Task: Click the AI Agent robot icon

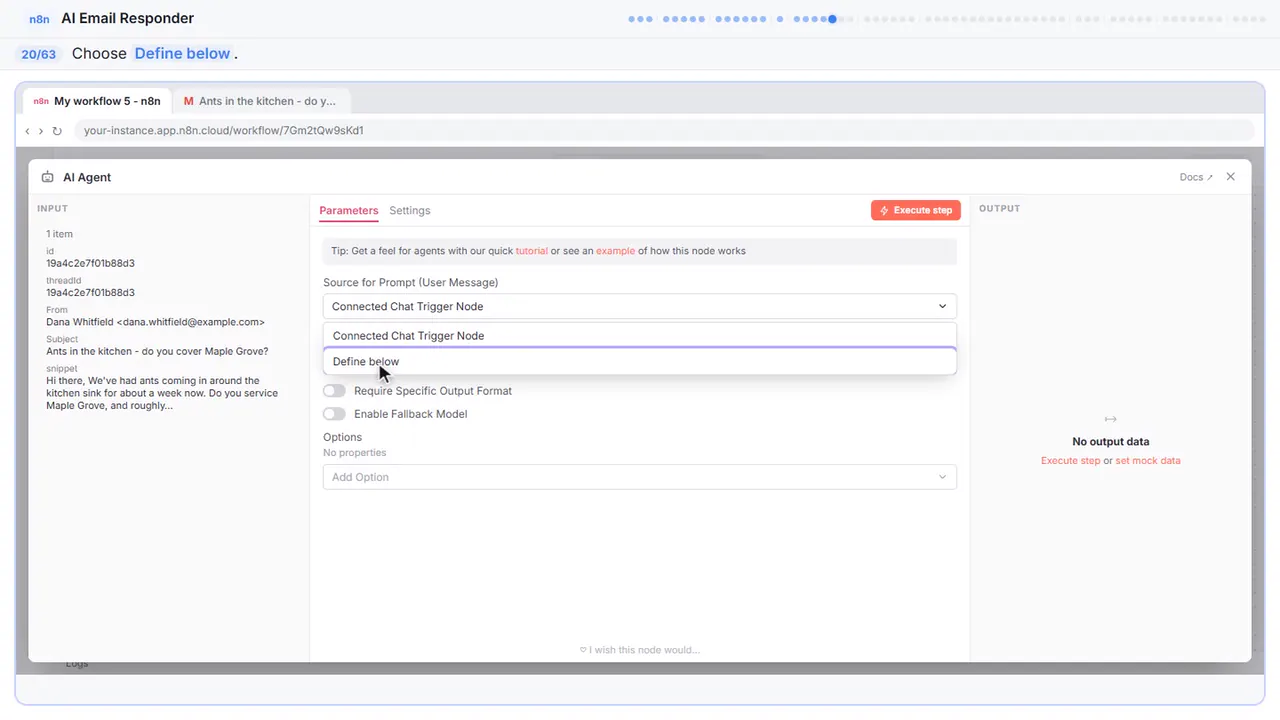Action: (x=47, y=177)
